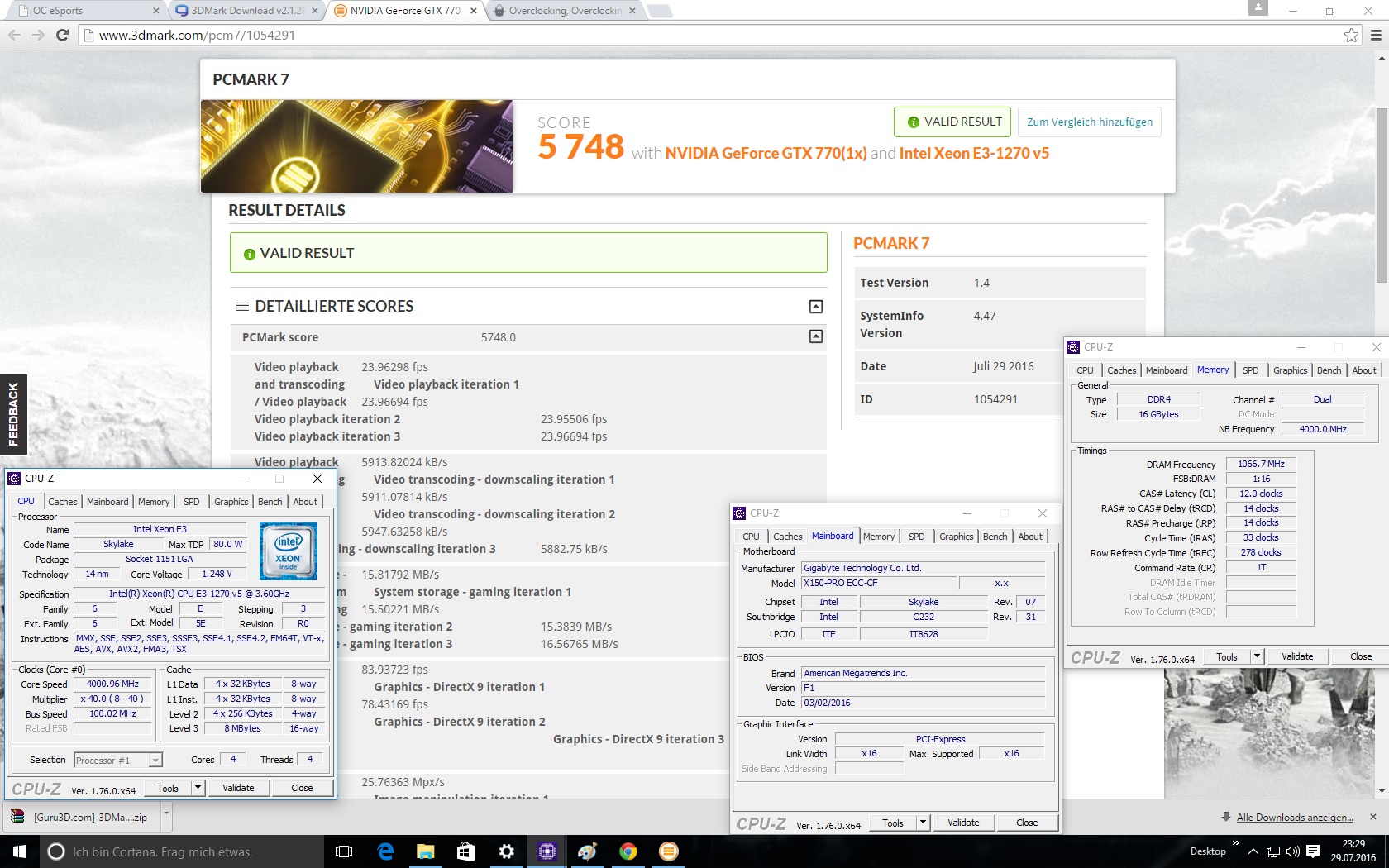
Task: Open Memory tab in middle CPU-Z window
Action: pyautogui.click(x=879, y=537)
